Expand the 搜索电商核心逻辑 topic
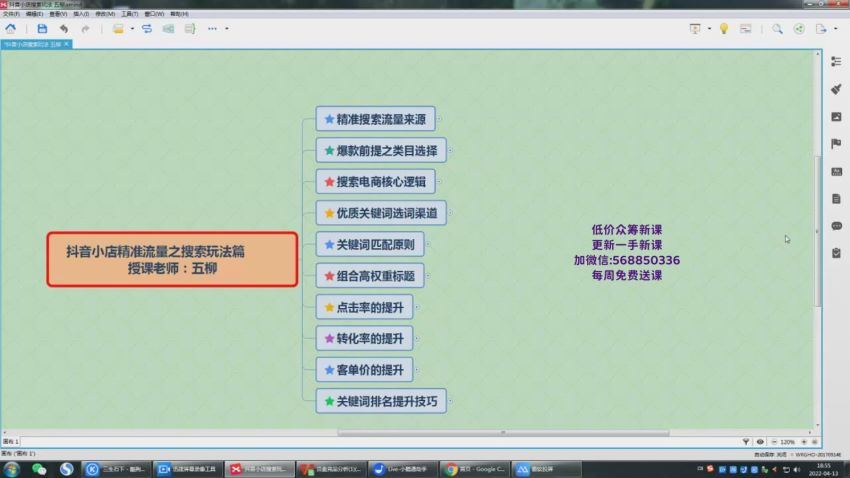The width and height of the screenshot is (850, 478). 439,182
